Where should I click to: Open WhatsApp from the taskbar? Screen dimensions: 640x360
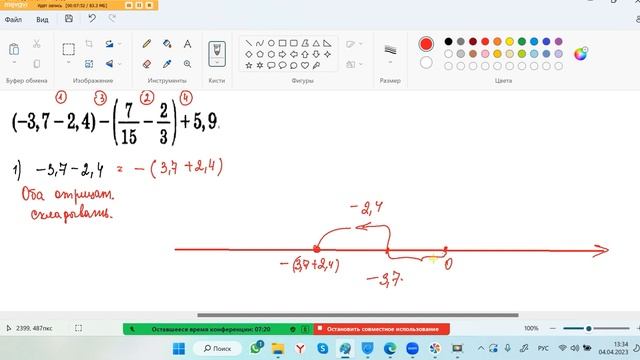click(x=256, y=348)
